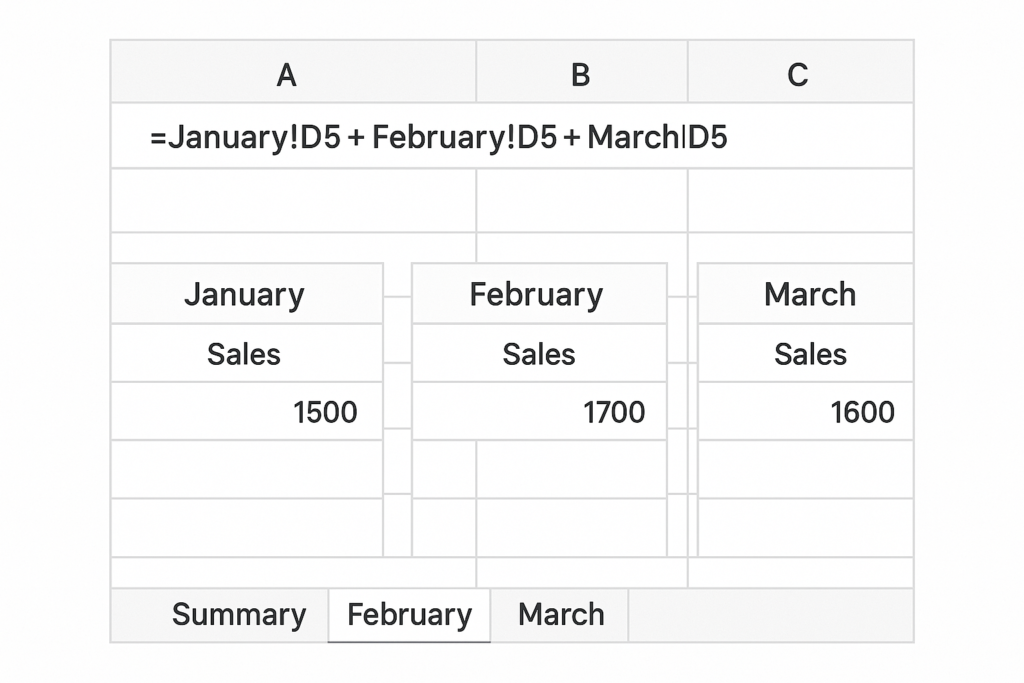Select the February header cell in table
The height and width of the screenshot is (683, 1024).
click(x=537, y=294)
